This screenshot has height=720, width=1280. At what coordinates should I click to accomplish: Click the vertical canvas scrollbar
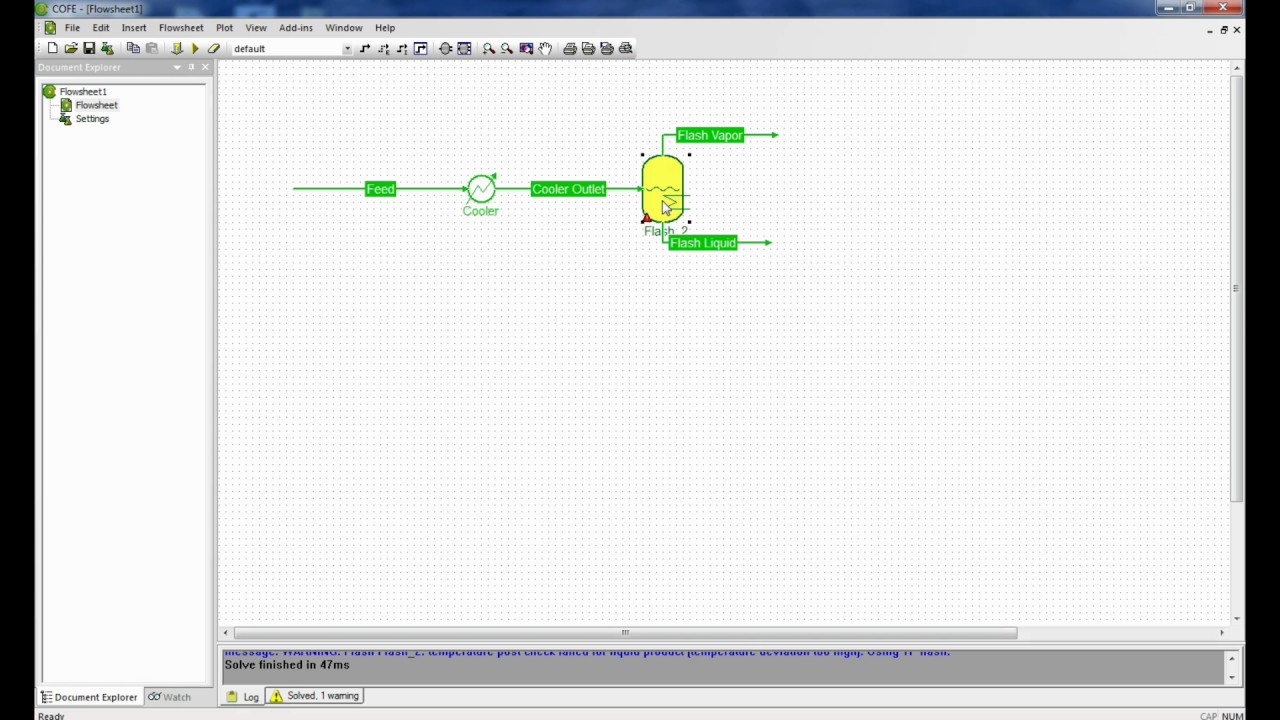pyautogui.click(x=1237, y=288)
